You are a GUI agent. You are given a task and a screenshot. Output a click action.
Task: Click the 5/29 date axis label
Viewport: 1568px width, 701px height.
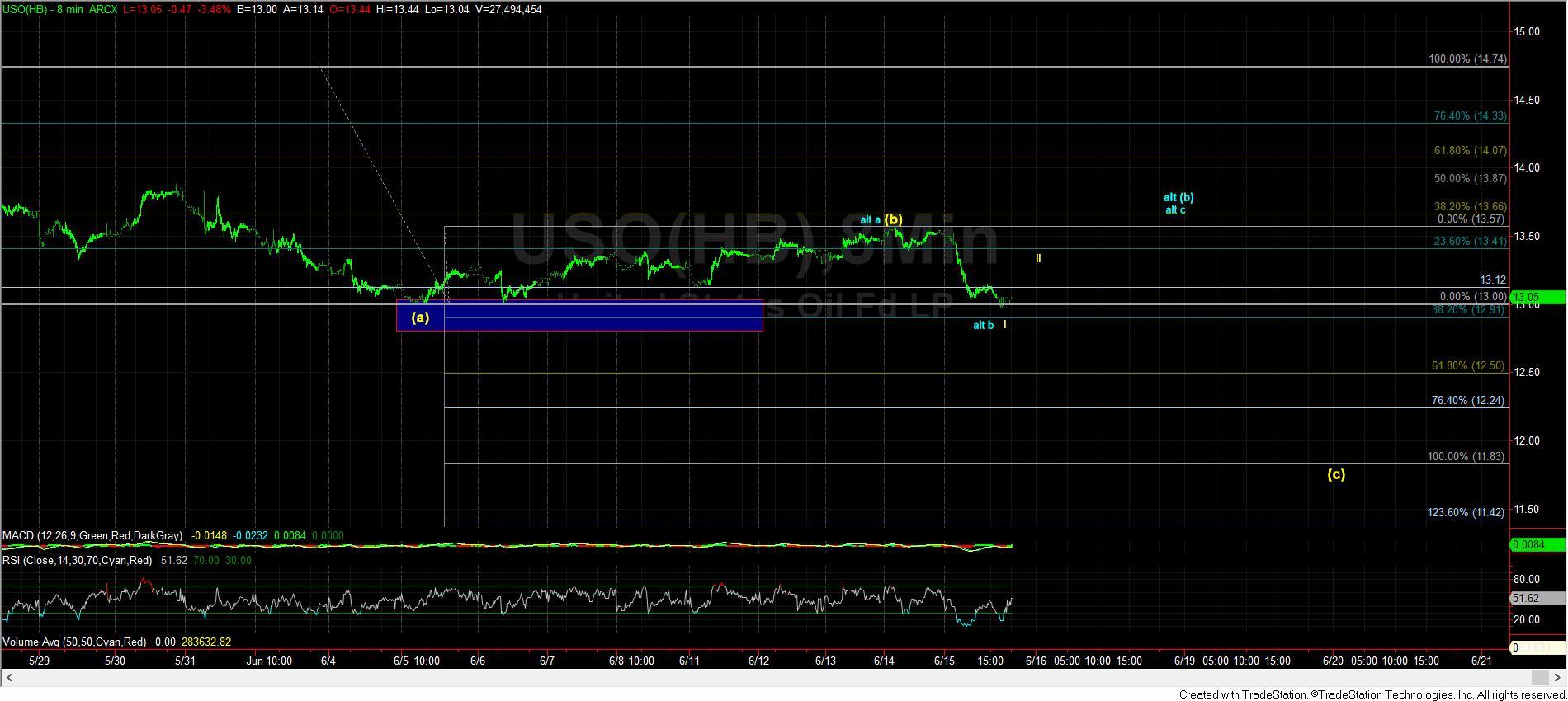point(39,661)
